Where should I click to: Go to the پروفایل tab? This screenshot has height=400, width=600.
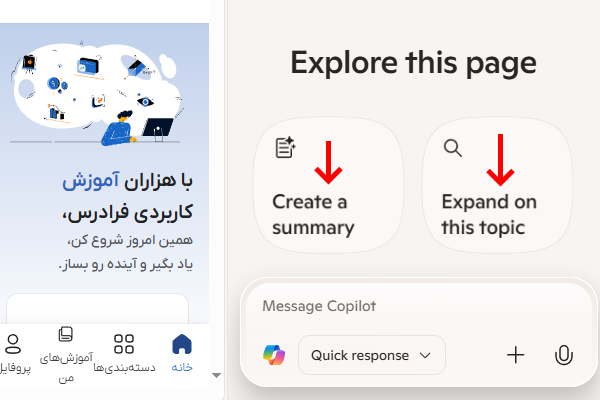13,354
